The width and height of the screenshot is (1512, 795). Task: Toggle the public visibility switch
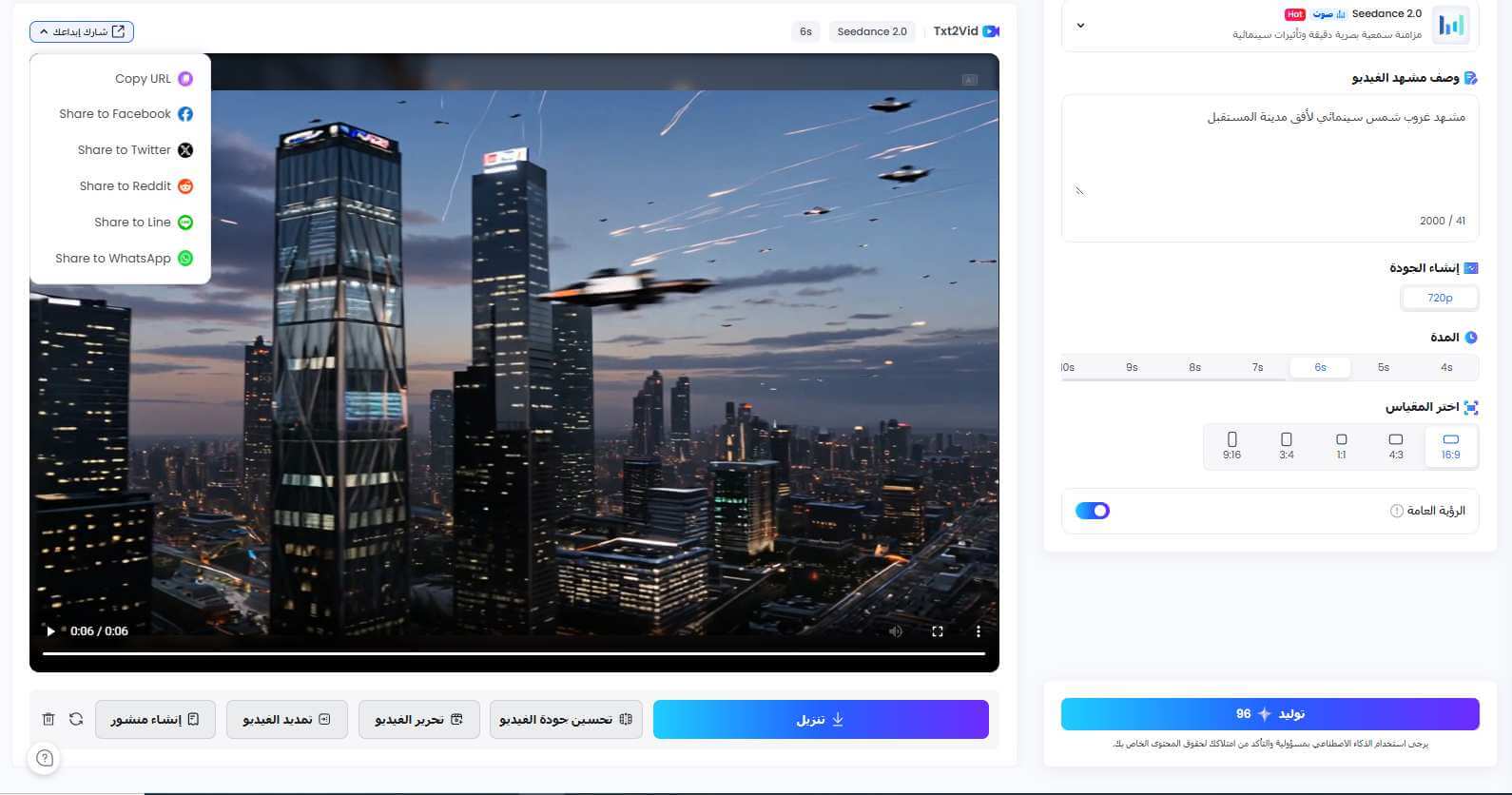1092,511
